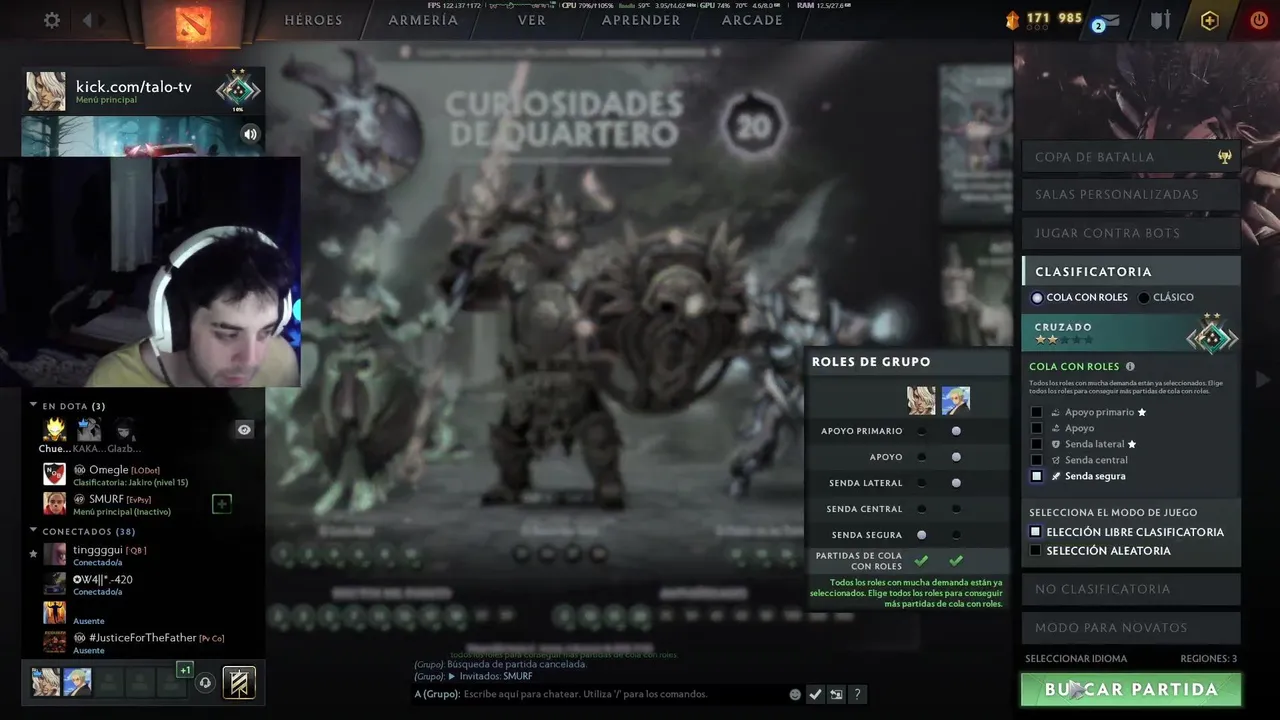Click the Cruzado rank medal banner
1280x720 pixels.
point(1131,333)
